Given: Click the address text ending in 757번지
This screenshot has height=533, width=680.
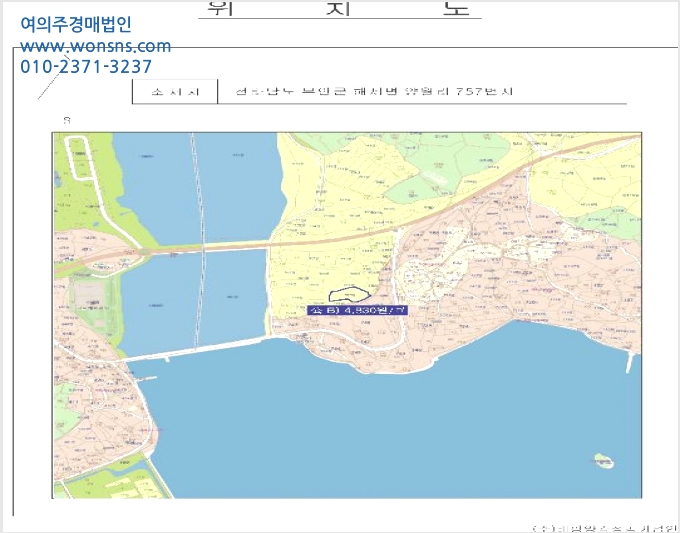Looking at the screenshot, I should tap(374, 91).
